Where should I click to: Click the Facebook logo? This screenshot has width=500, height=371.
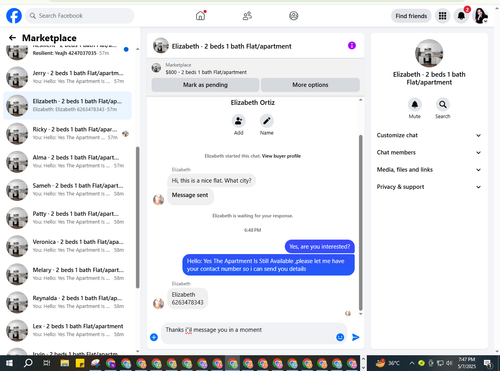point(14,16)
